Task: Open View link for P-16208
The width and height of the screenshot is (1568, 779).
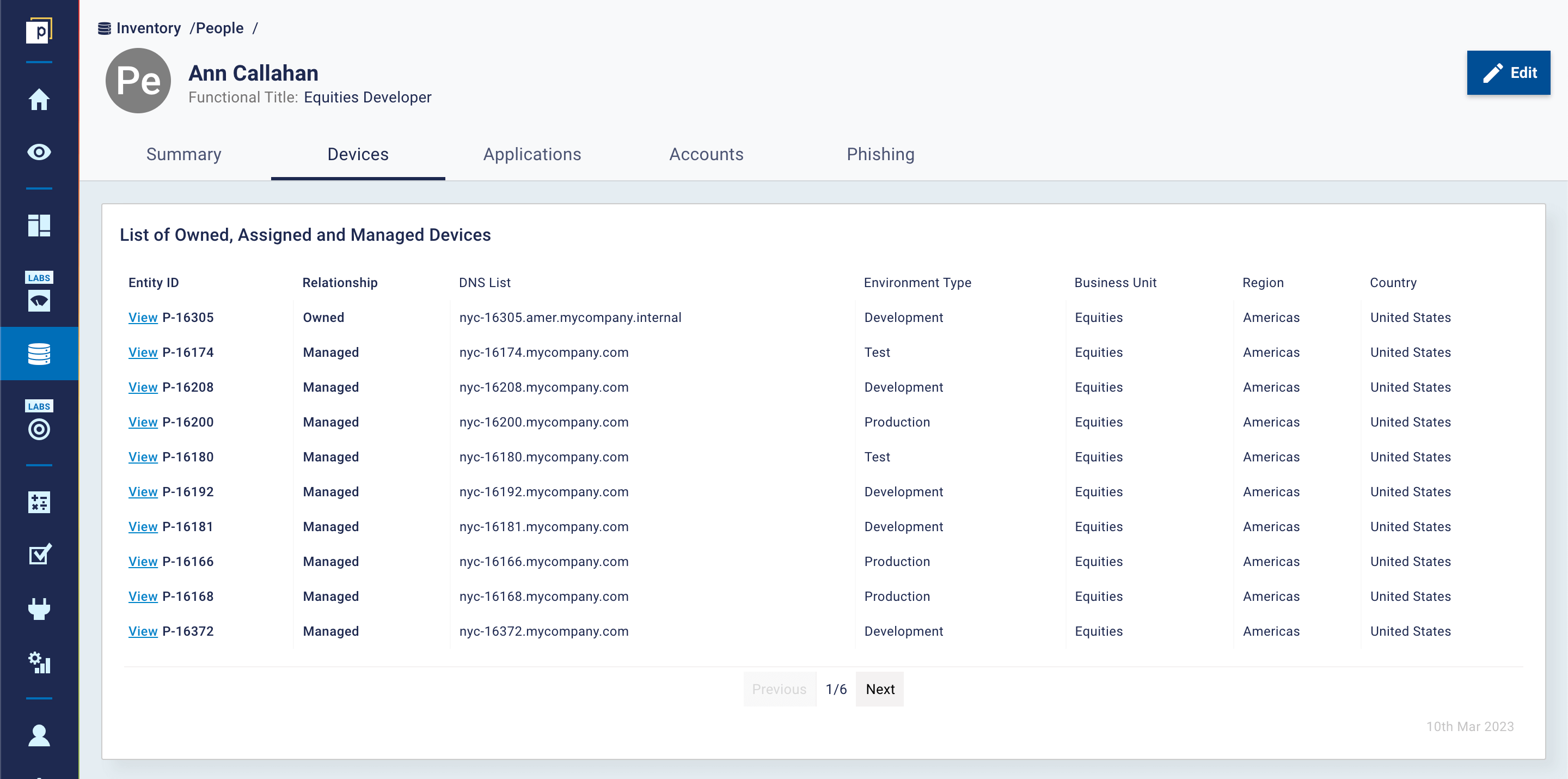Action: click(x=143, y=387)
